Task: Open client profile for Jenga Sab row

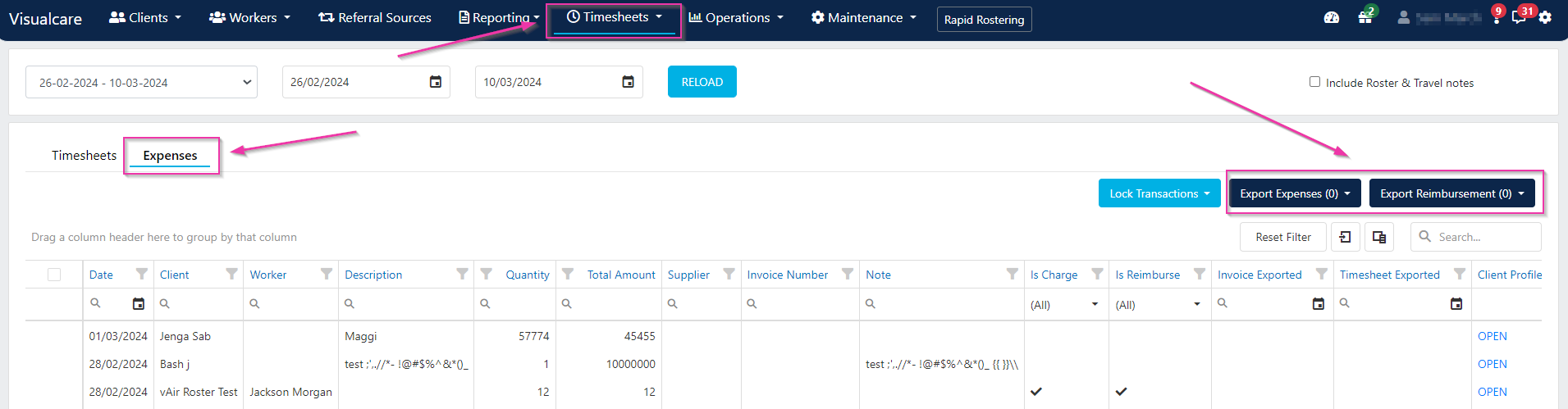Action: point(1492,336)
